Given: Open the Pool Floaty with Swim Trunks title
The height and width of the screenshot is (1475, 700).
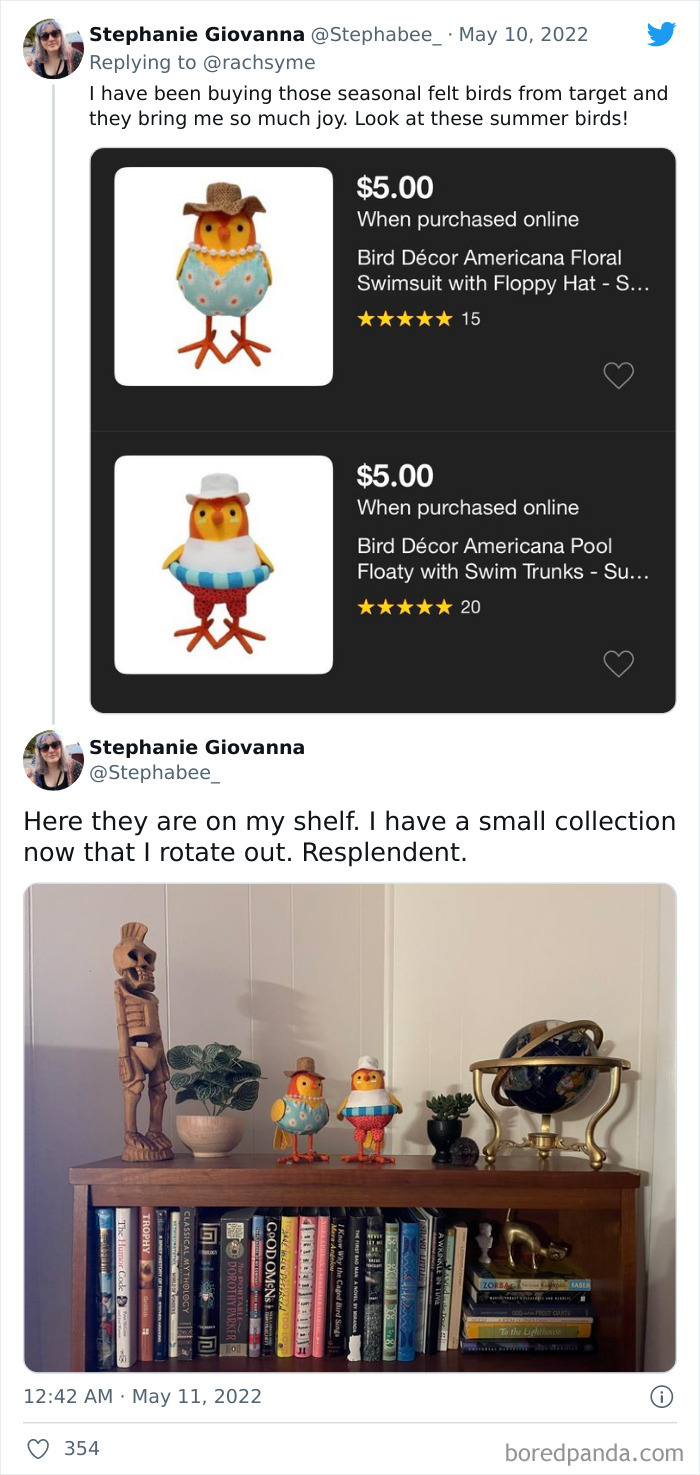Looking at the screenshot, I should 503,558.
